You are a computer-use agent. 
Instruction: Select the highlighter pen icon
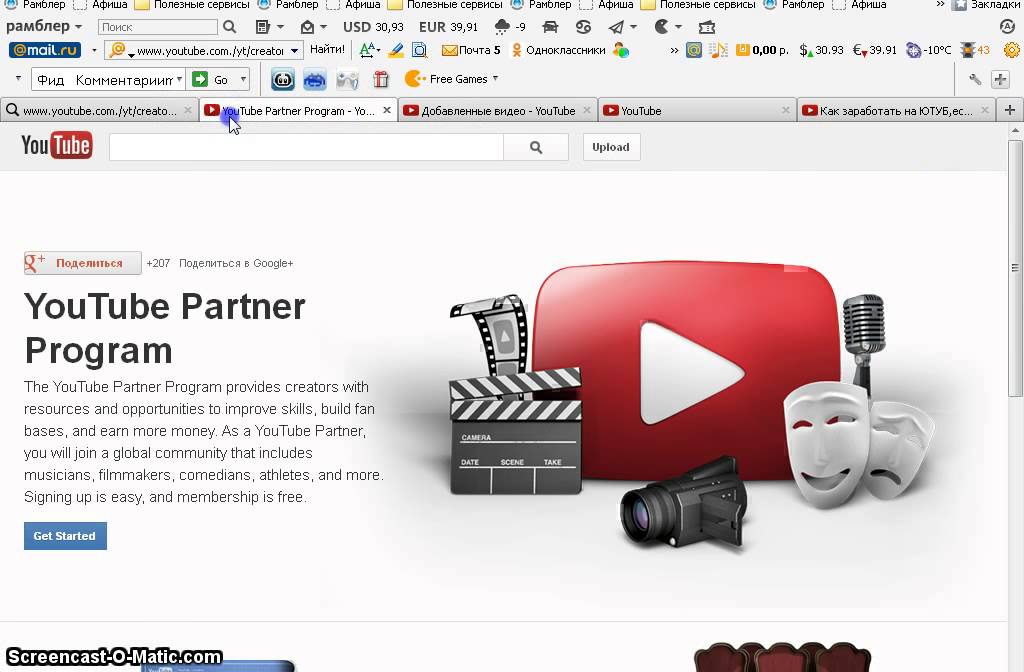point(396,50)
